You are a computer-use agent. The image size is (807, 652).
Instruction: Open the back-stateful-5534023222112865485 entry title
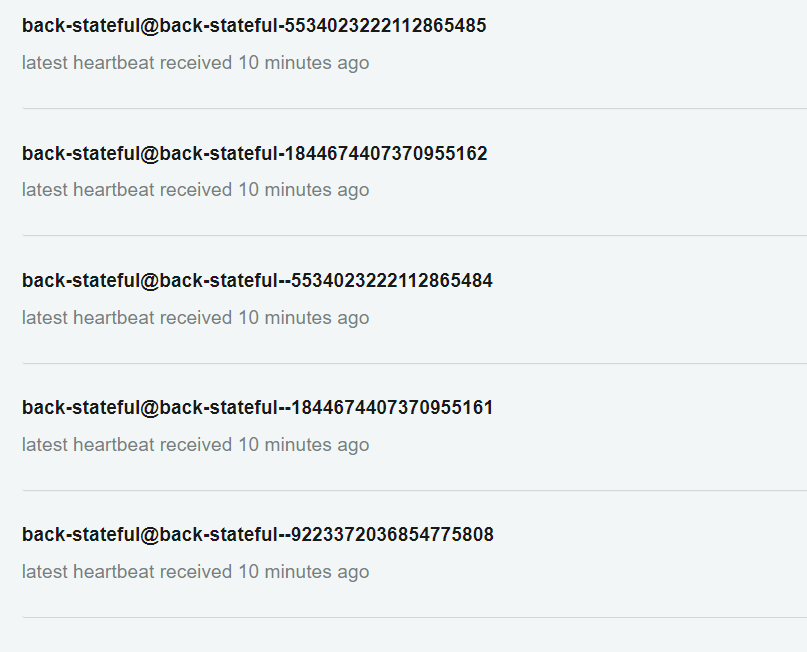(254, 26)
